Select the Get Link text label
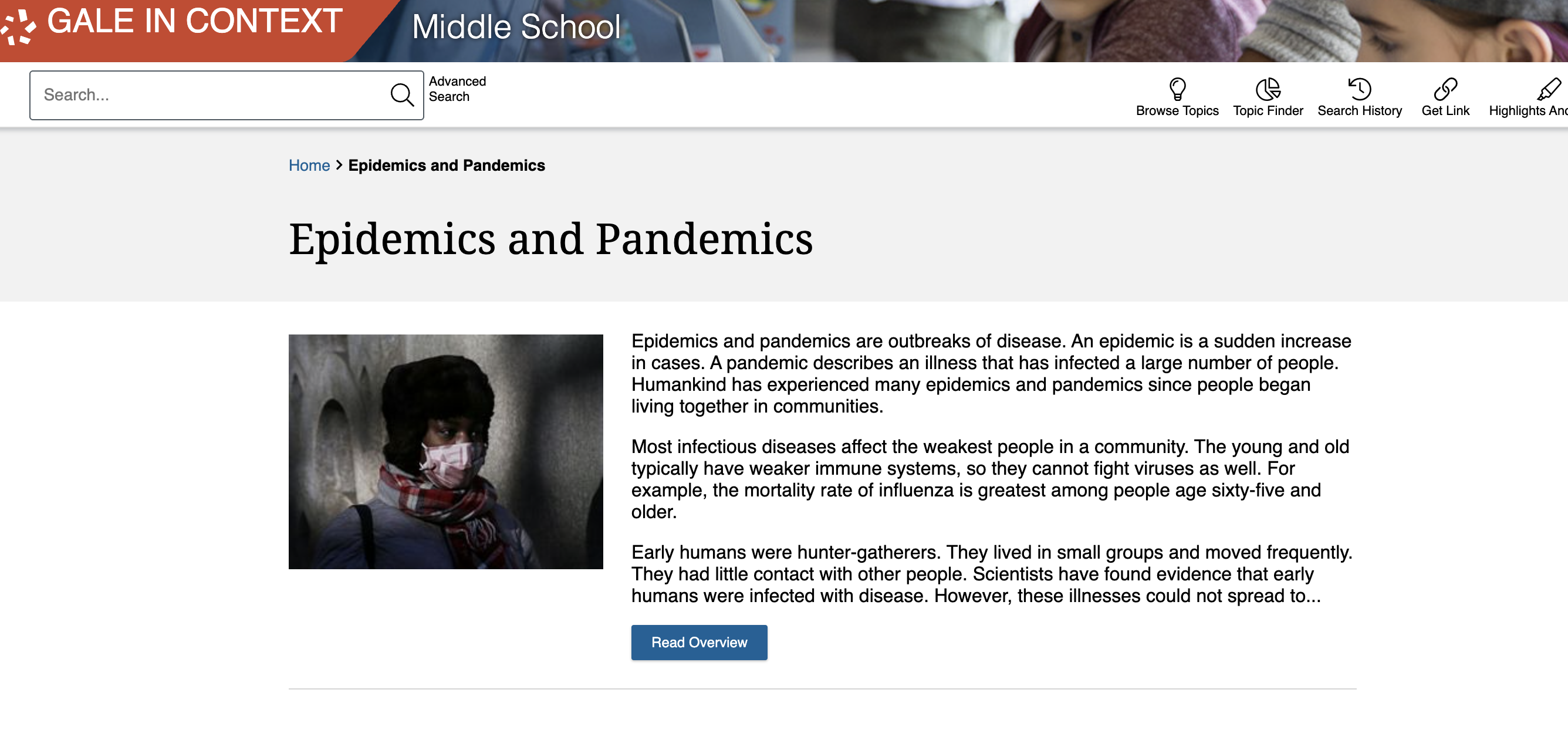Image resolution: width=1568 pixels, height=730 pixels. [1445, 111]
